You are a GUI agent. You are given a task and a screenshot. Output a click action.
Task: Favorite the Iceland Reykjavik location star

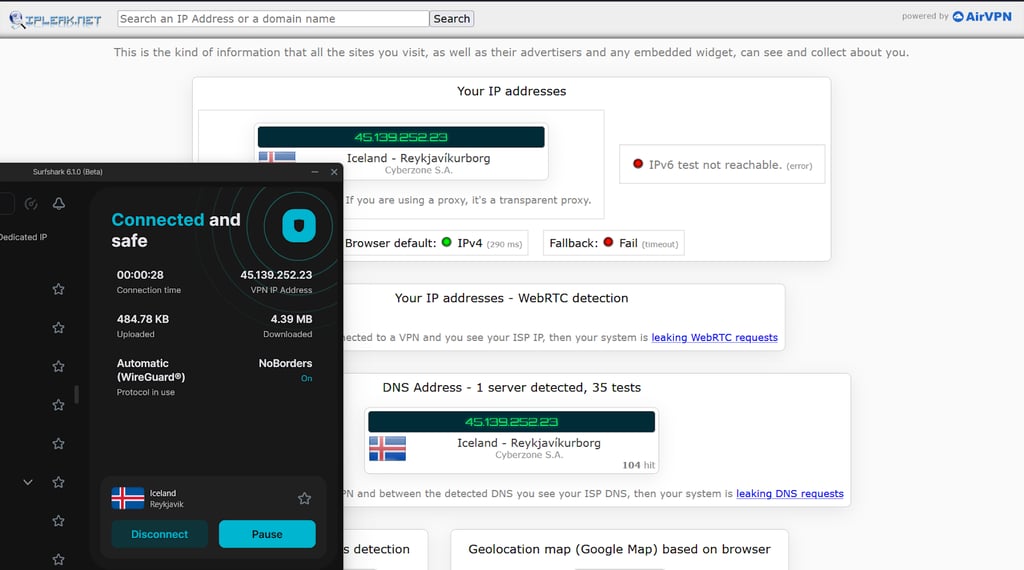pos(304,499)
